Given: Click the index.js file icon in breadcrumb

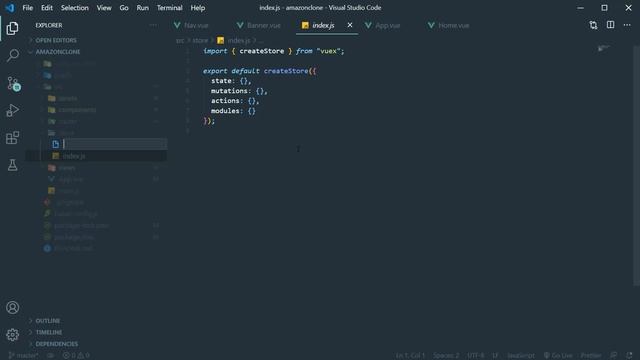Looking at the screenshot, I should pyautogui.click(x=220, y=40).
